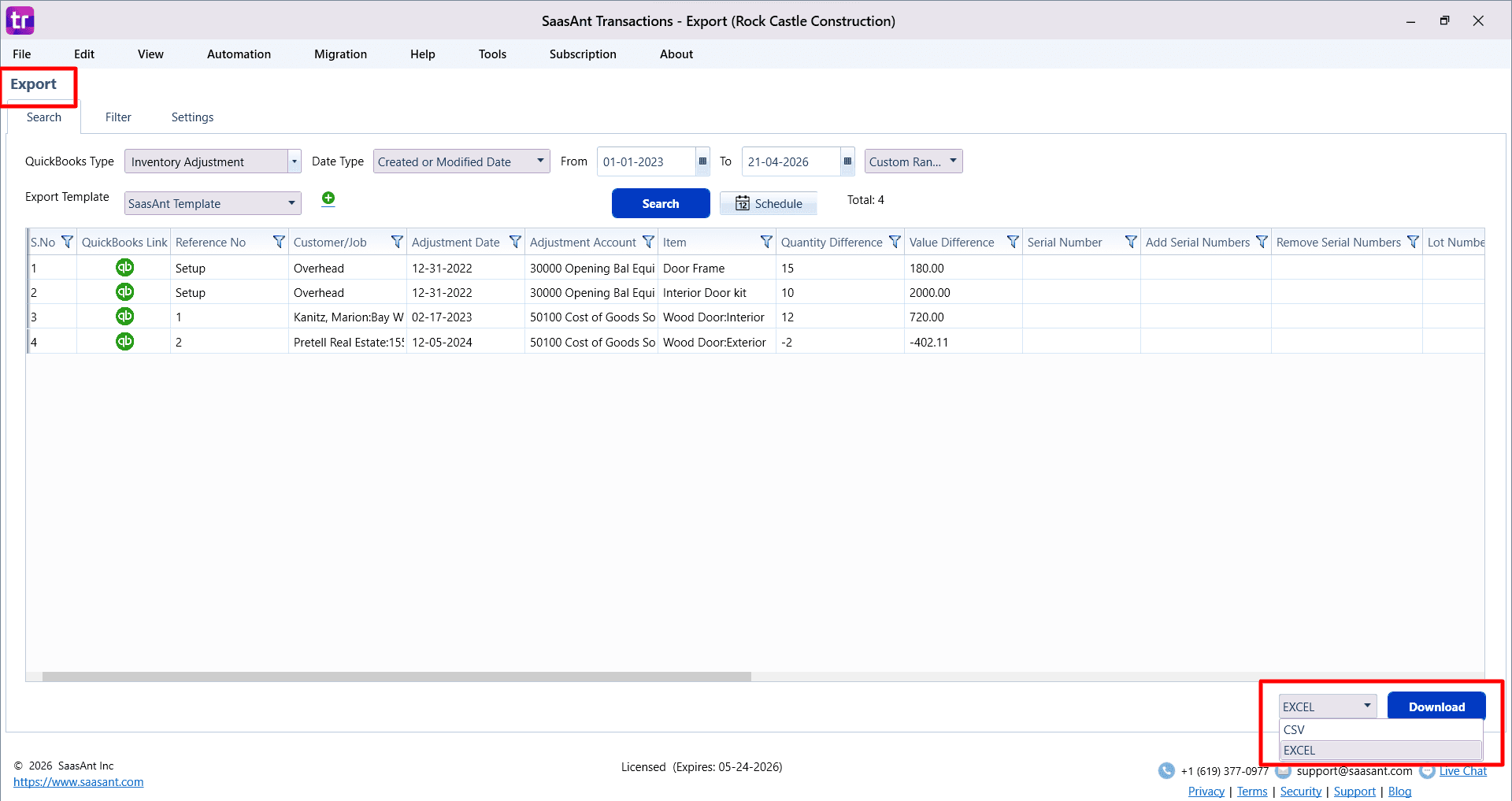Open the Help menu

[x=422, y=54]
